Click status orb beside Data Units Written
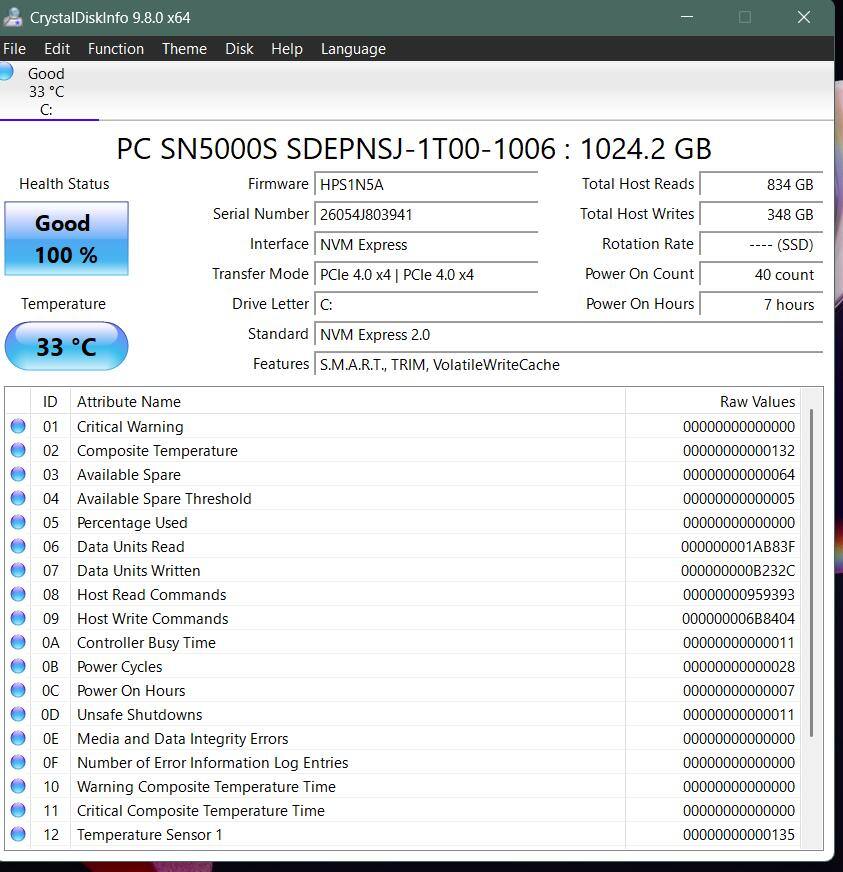This screenshot has height=872, width=843. pyautogui.click(x=18, y=570)
